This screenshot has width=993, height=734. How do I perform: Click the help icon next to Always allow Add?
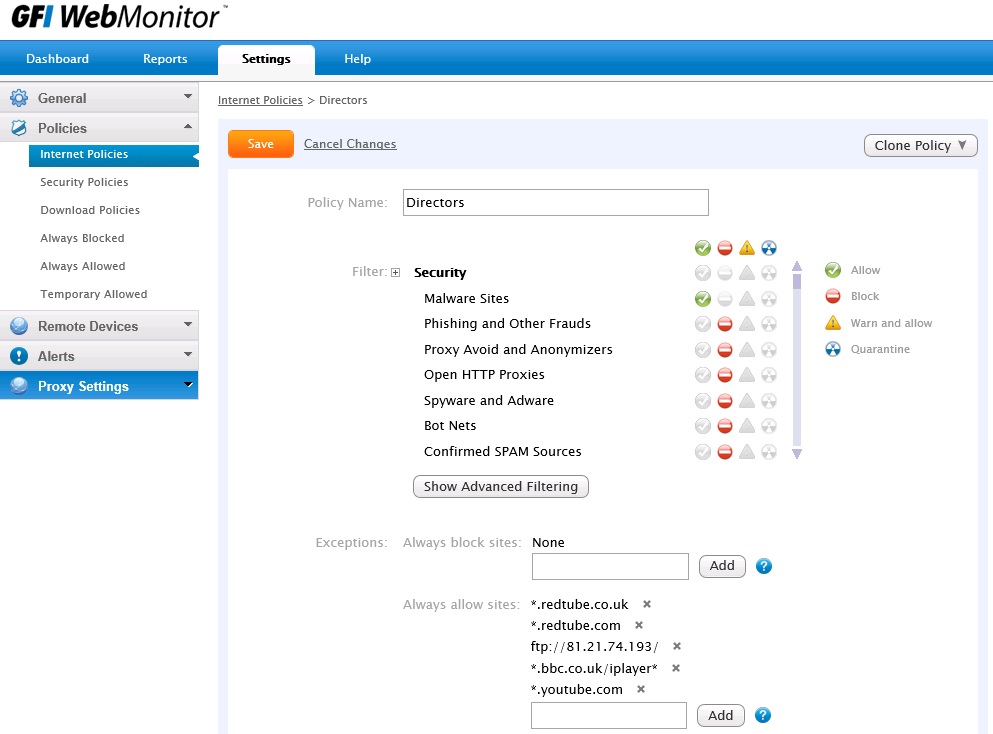tap(764, 716)
